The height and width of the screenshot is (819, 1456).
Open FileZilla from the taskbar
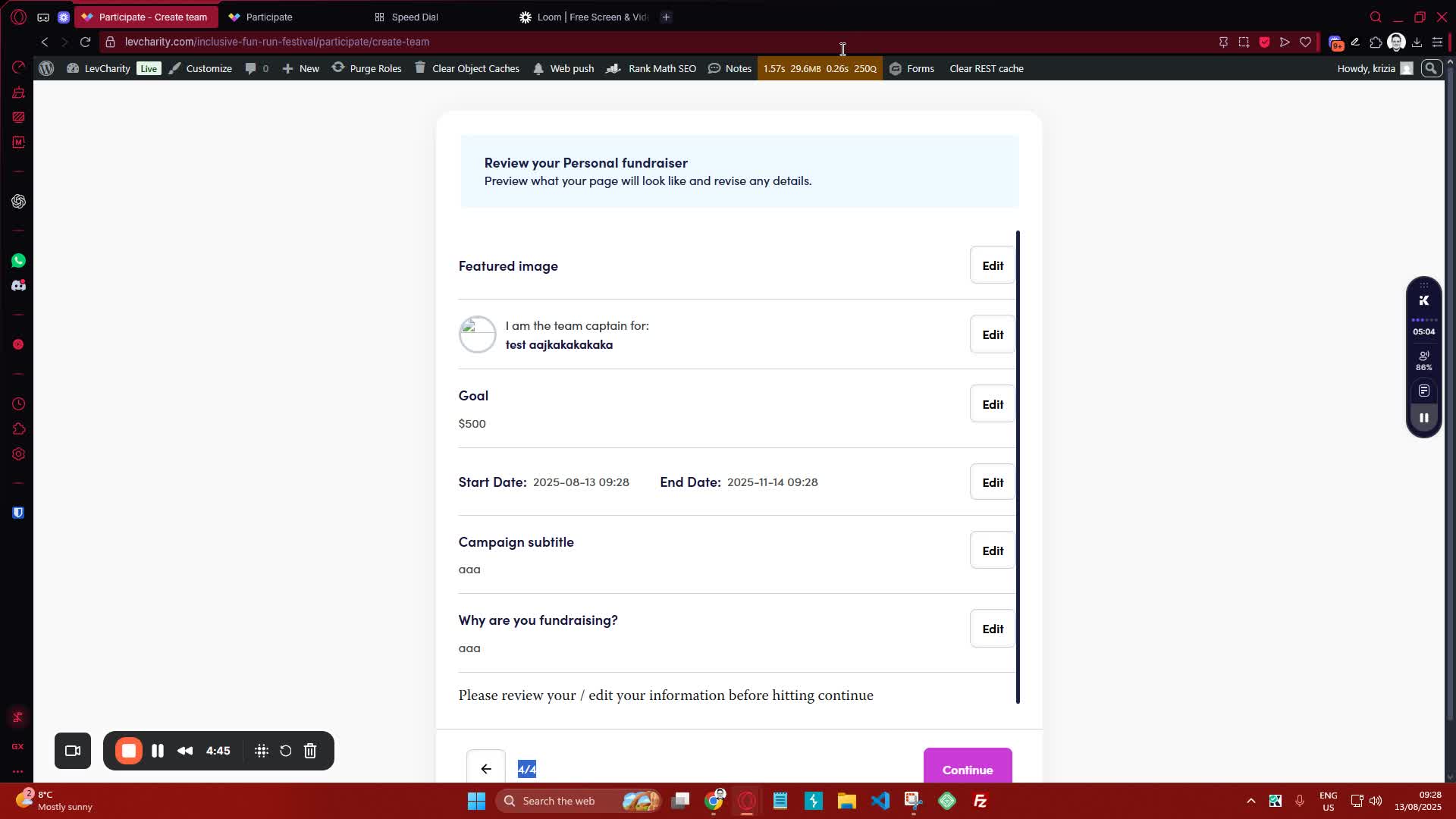coord(980,801)
